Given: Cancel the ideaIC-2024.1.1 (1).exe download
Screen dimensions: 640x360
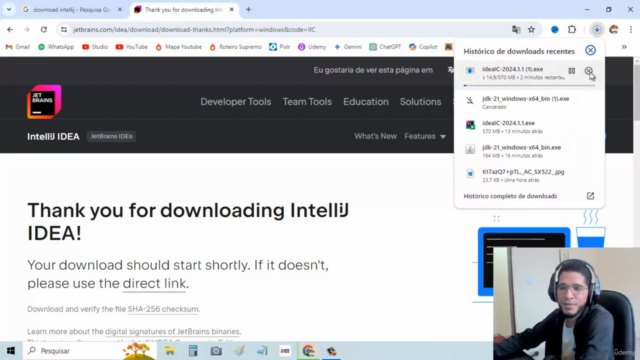Looking at the screenshot, I should click(589, 71).
